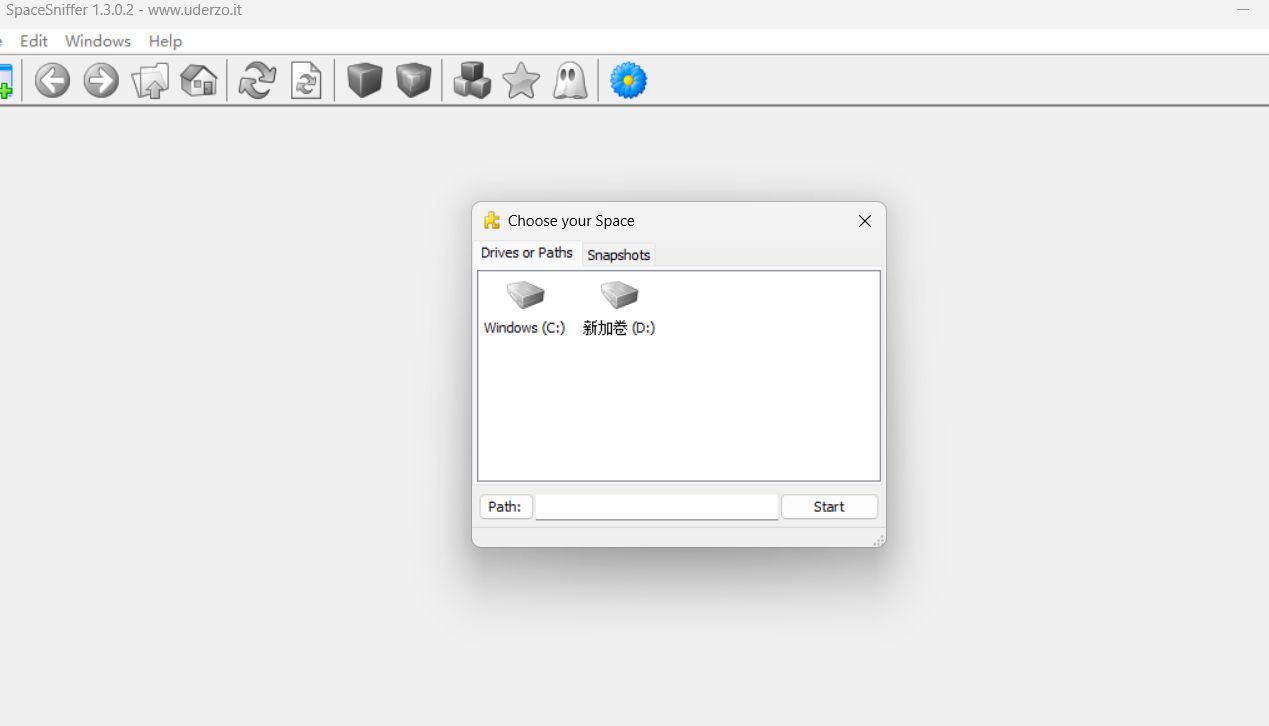Click the dialog resize grip corner
The height and width of the screenshot is (726, 1269).
[x=879, y=540]
